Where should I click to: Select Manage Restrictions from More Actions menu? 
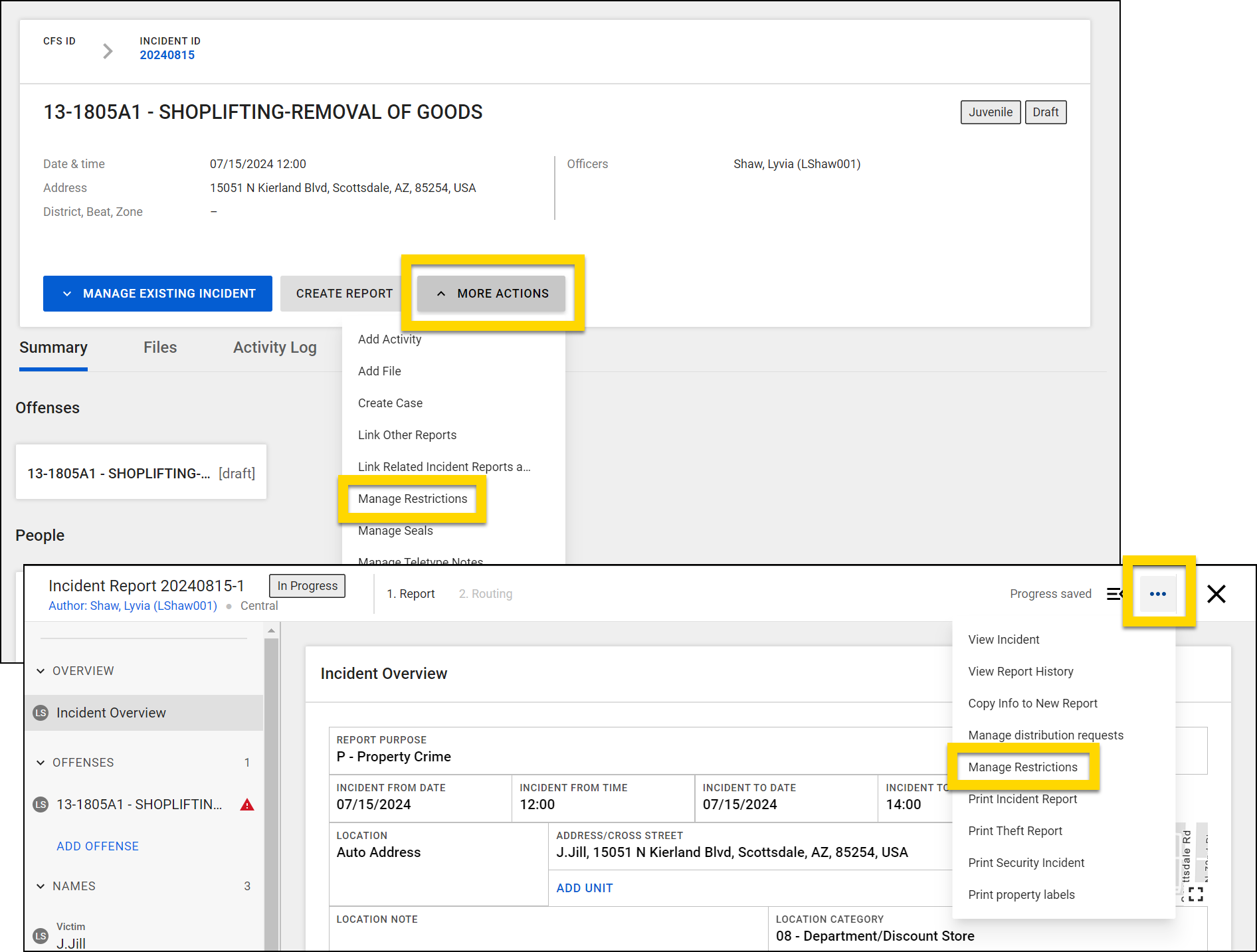(x=413, y=498)
